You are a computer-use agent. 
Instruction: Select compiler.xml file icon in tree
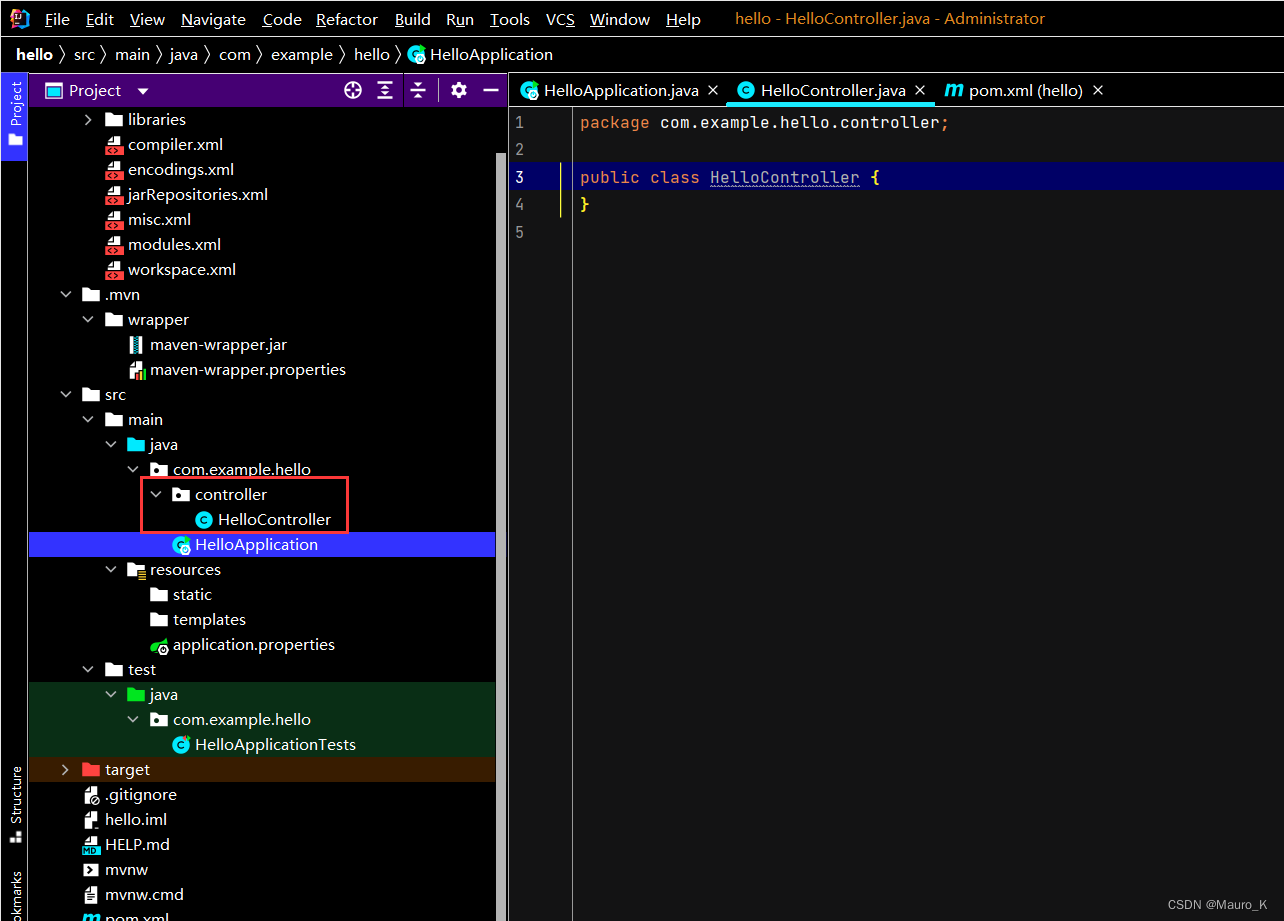tap(114, 145)
